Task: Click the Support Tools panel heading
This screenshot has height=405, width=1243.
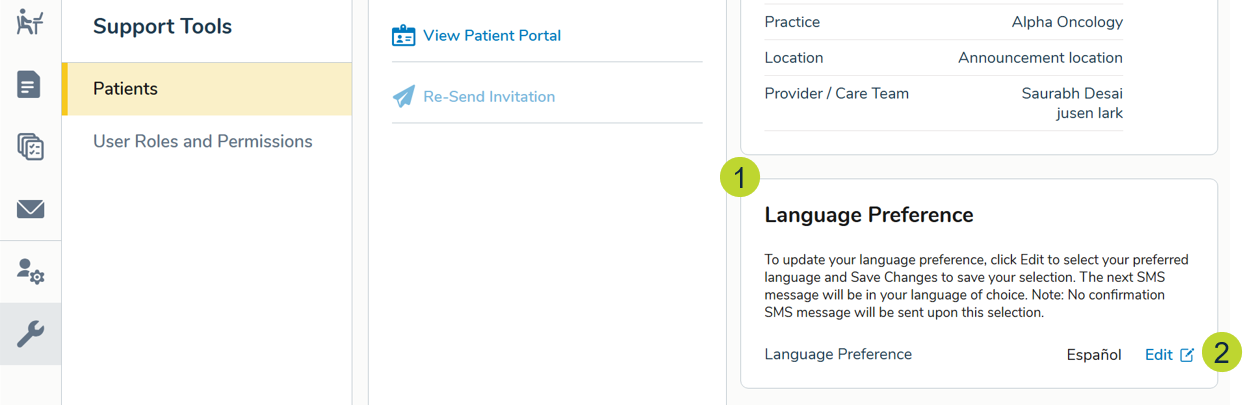Action: point(162,27)
